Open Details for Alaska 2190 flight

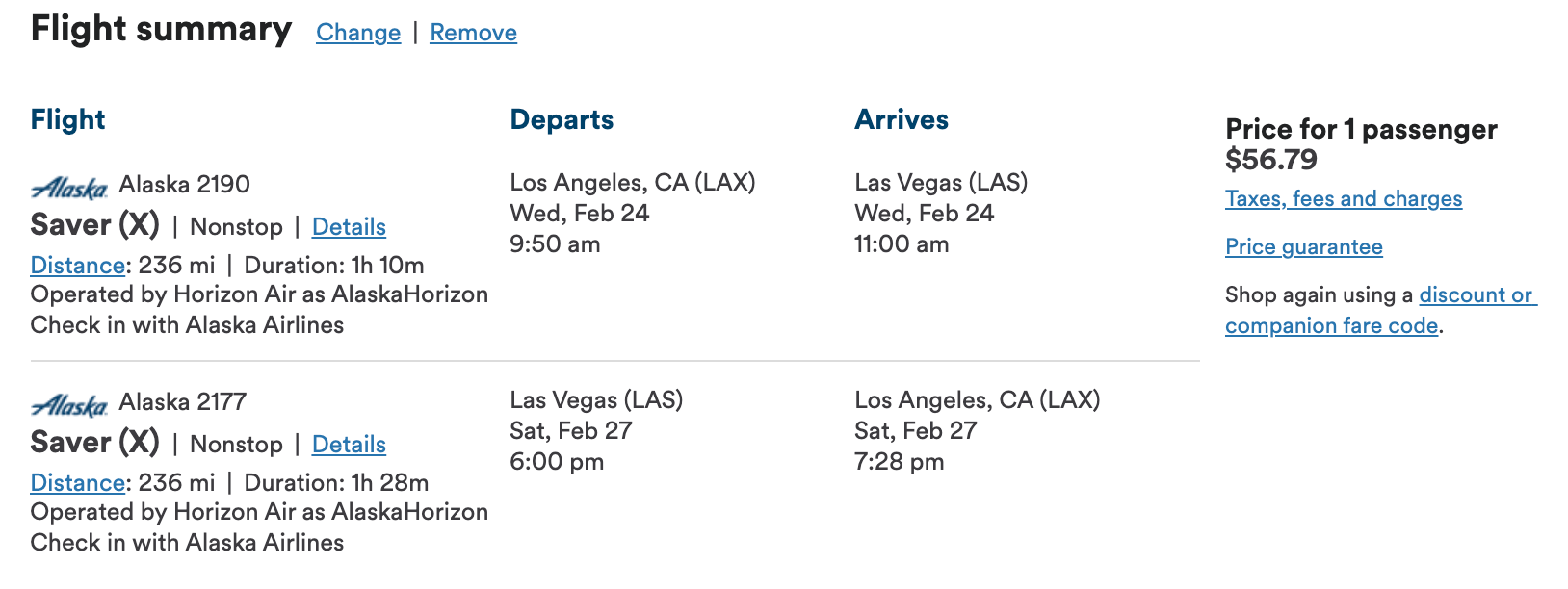coord(349,227)
